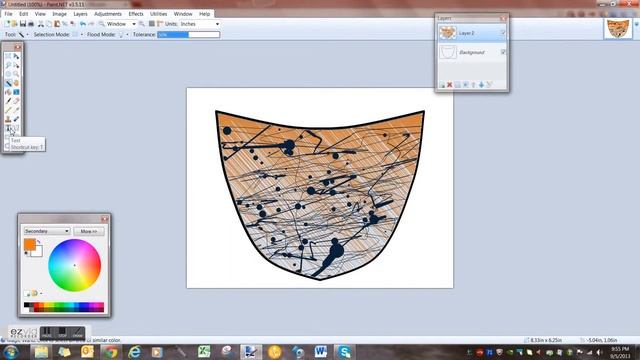Click the Cut scissors toolbar icon
640x360 pixels.
click(41, 24)
